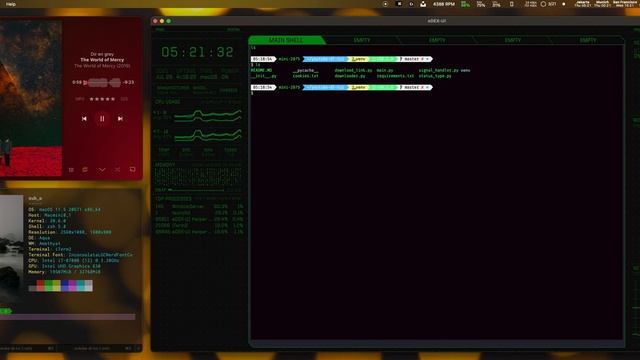Screen dimensions: 640x360
Task: Click the Jakarta world clock in menu bar
Action: 583,4
